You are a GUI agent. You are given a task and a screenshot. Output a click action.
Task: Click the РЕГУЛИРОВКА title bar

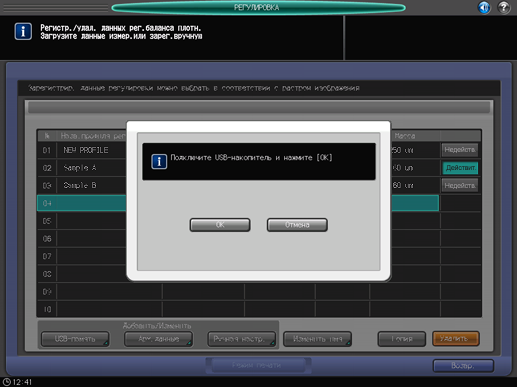258,7
